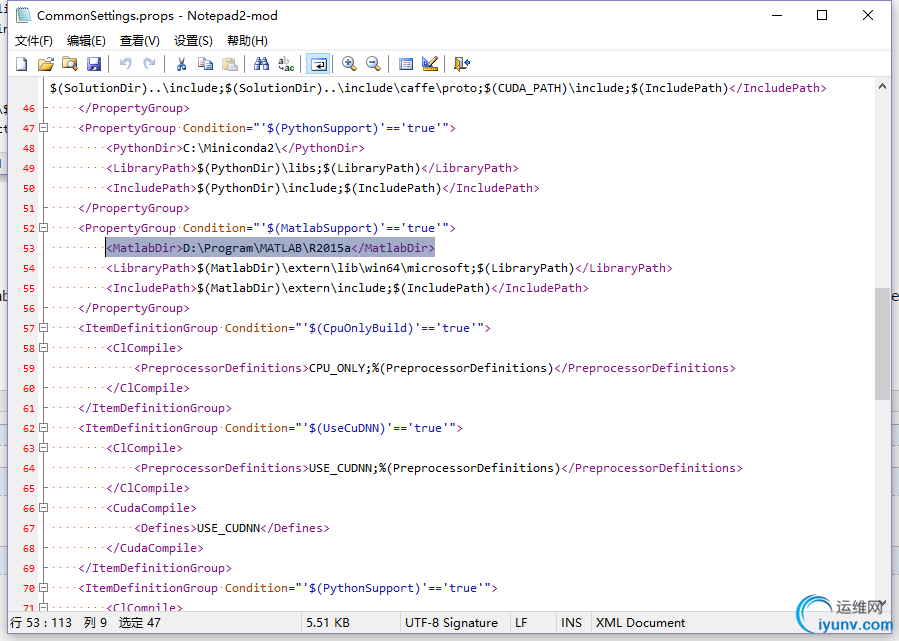899x641 pixels.
Task: Click the PythonDir C:\Miniconda2\ line
Action: [x=236, y=148]
